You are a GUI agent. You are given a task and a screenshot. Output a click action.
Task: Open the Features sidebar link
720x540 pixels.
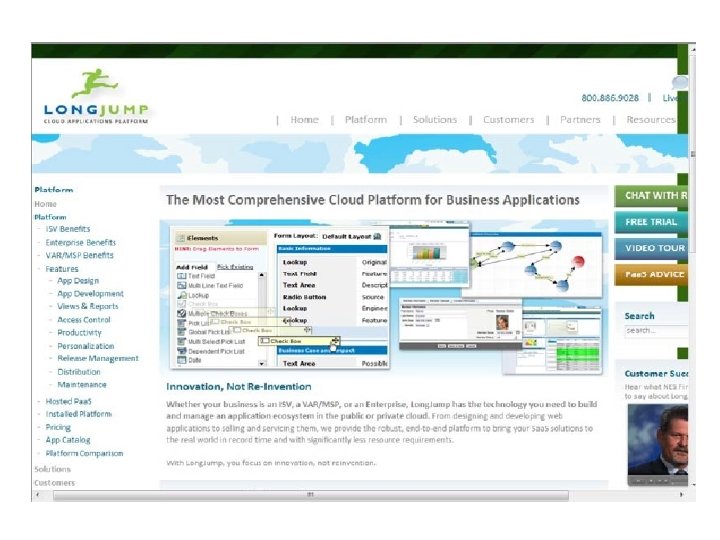tap(62, 269)
